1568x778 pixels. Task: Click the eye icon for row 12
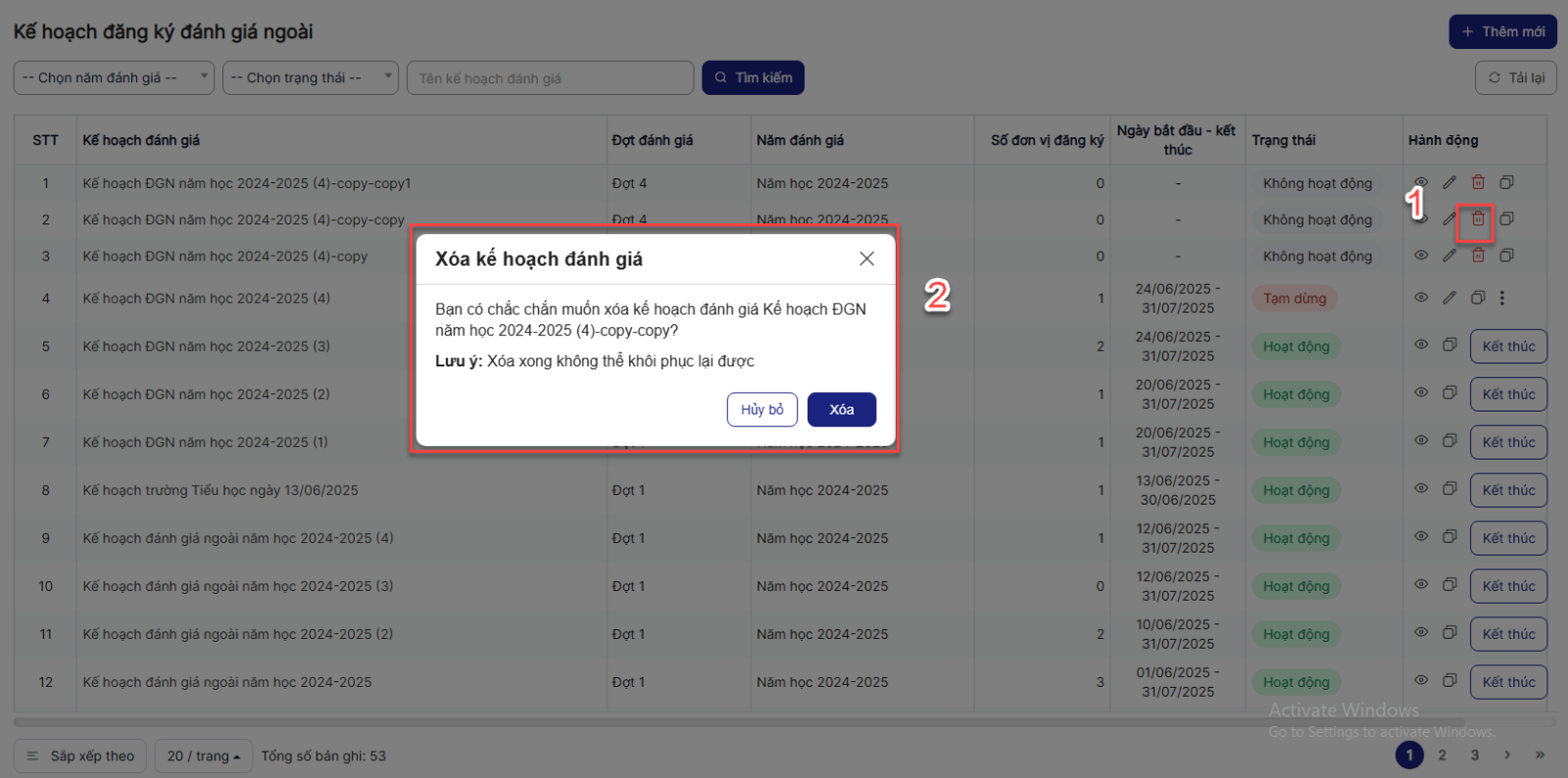coord(1421,681)
